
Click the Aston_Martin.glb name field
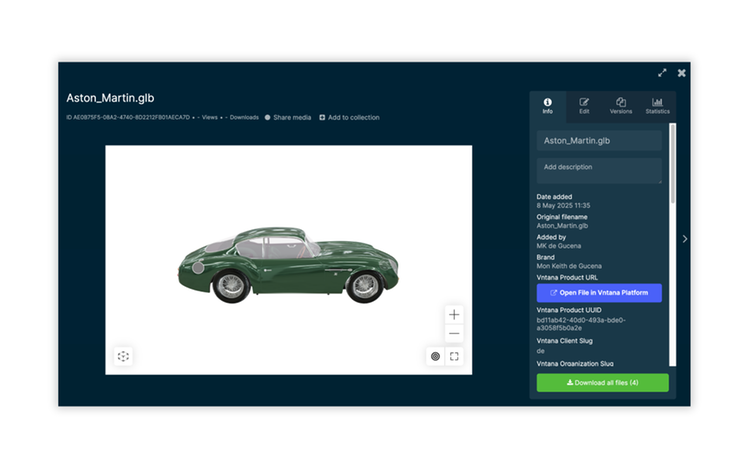point(599,141)
